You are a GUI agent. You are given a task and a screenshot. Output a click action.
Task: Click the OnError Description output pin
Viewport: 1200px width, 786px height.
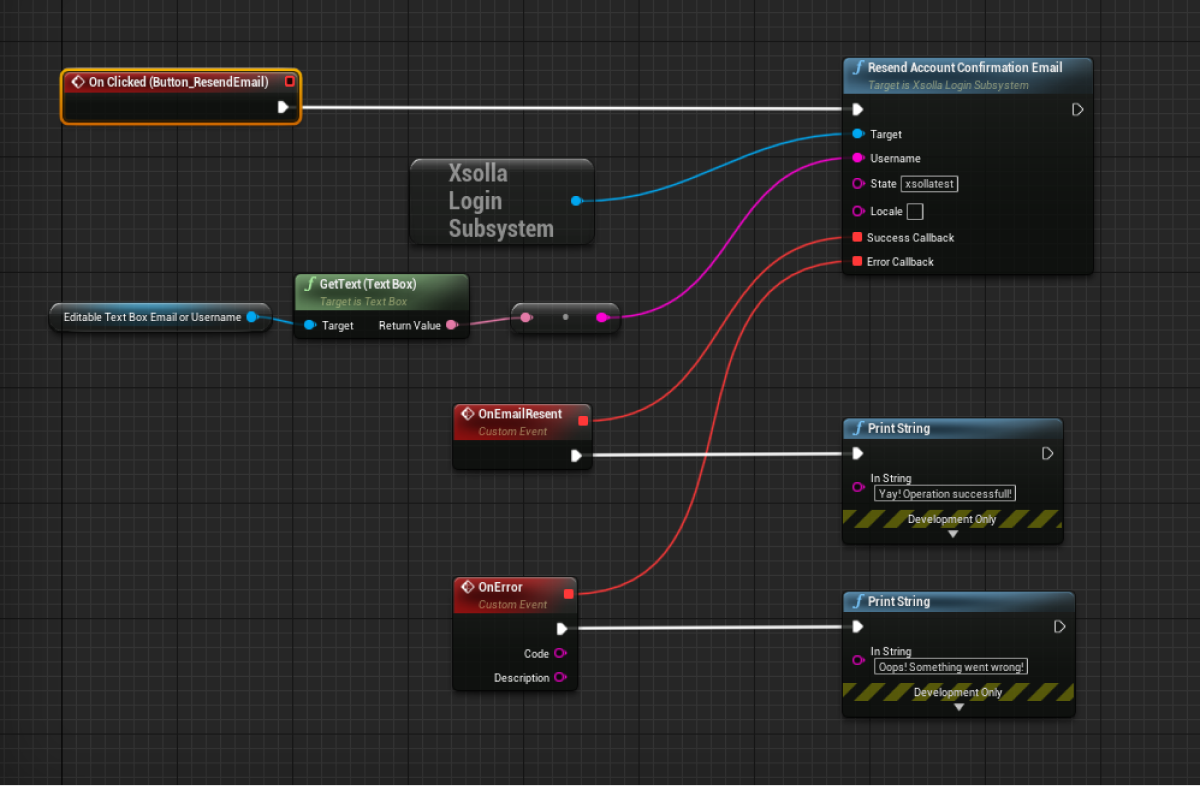[560, 678]
